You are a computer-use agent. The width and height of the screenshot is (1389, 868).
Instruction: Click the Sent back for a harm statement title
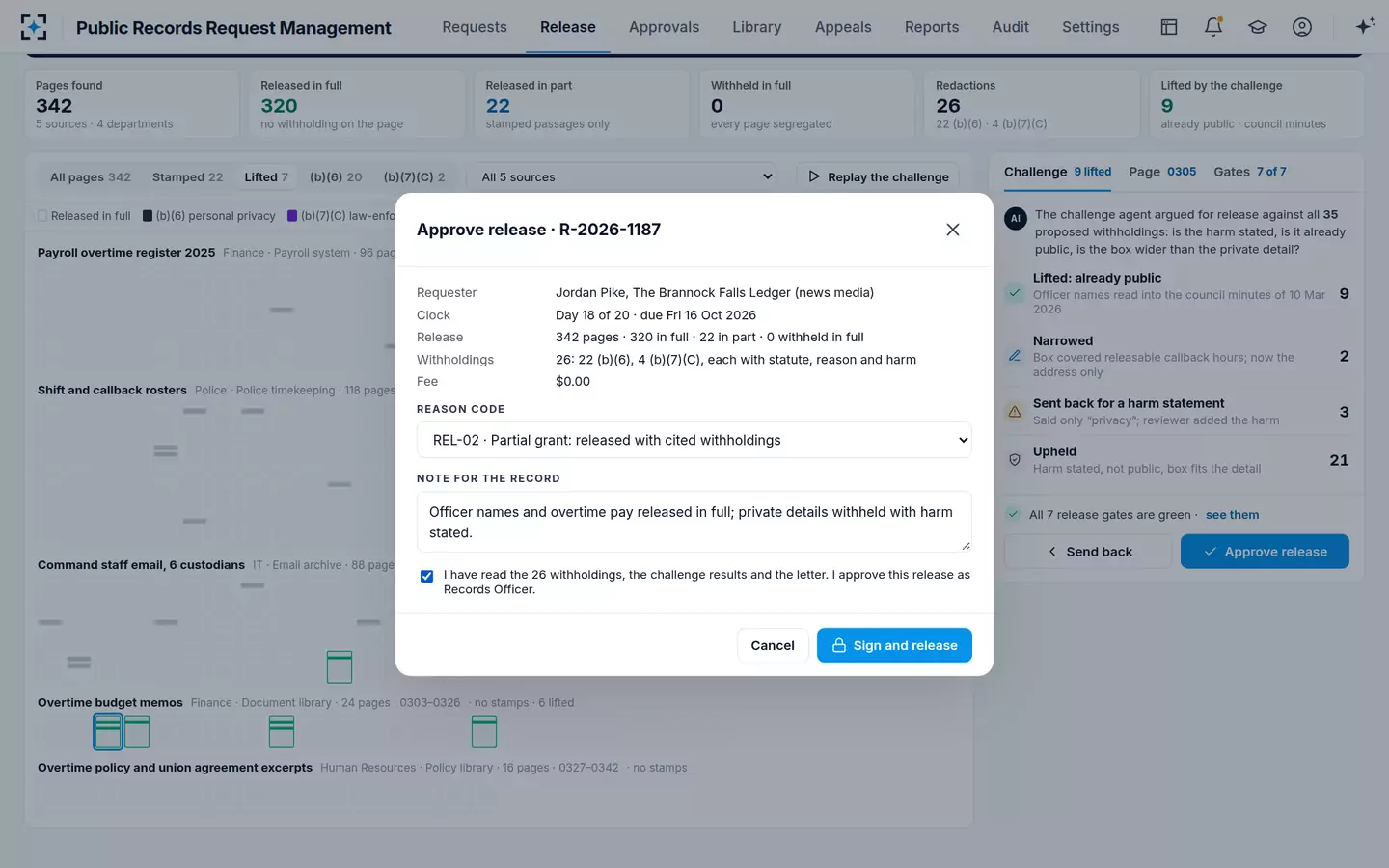[1129, 403]
